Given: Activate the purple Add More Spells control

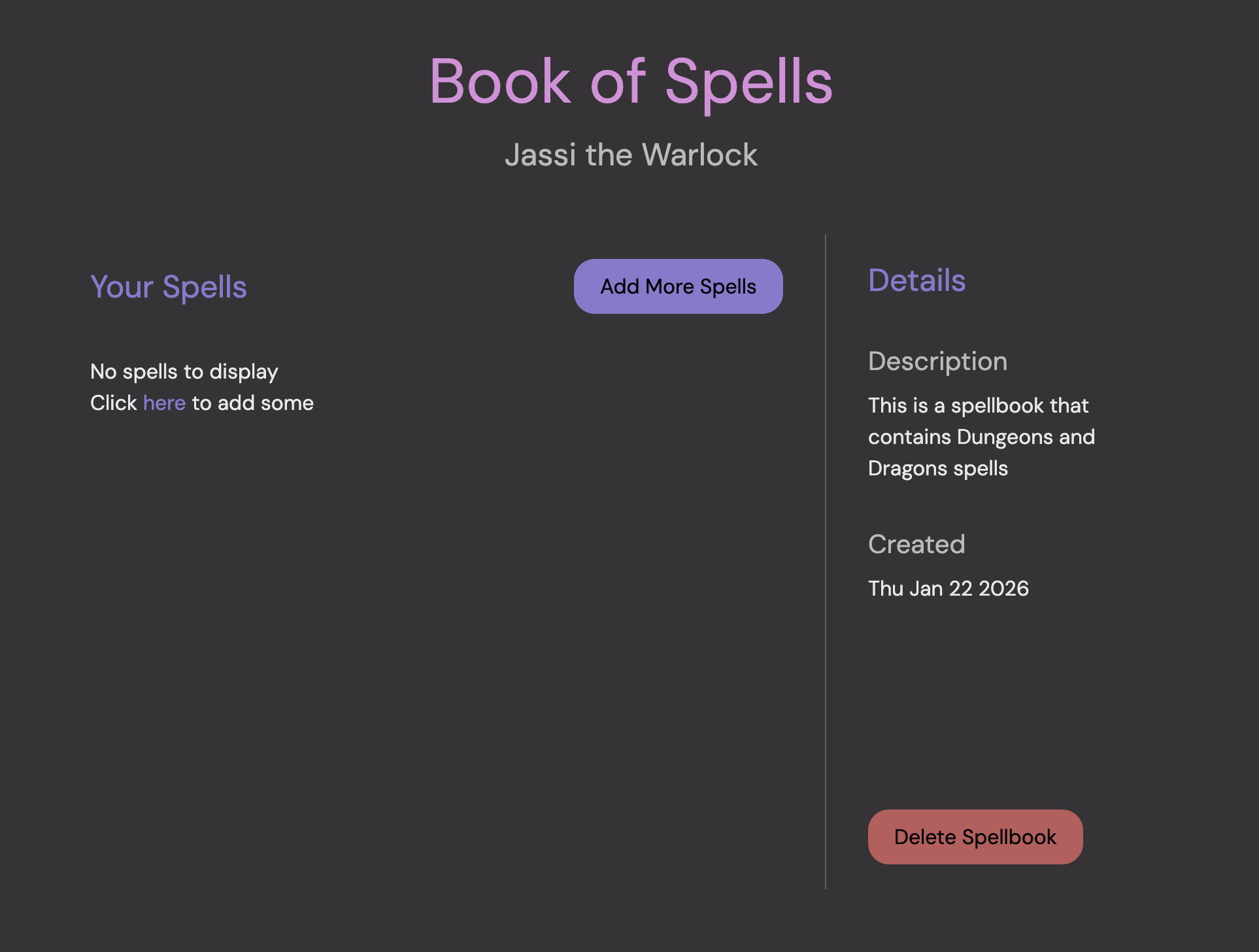Looking at the screenshot, I should click(677, 286).
